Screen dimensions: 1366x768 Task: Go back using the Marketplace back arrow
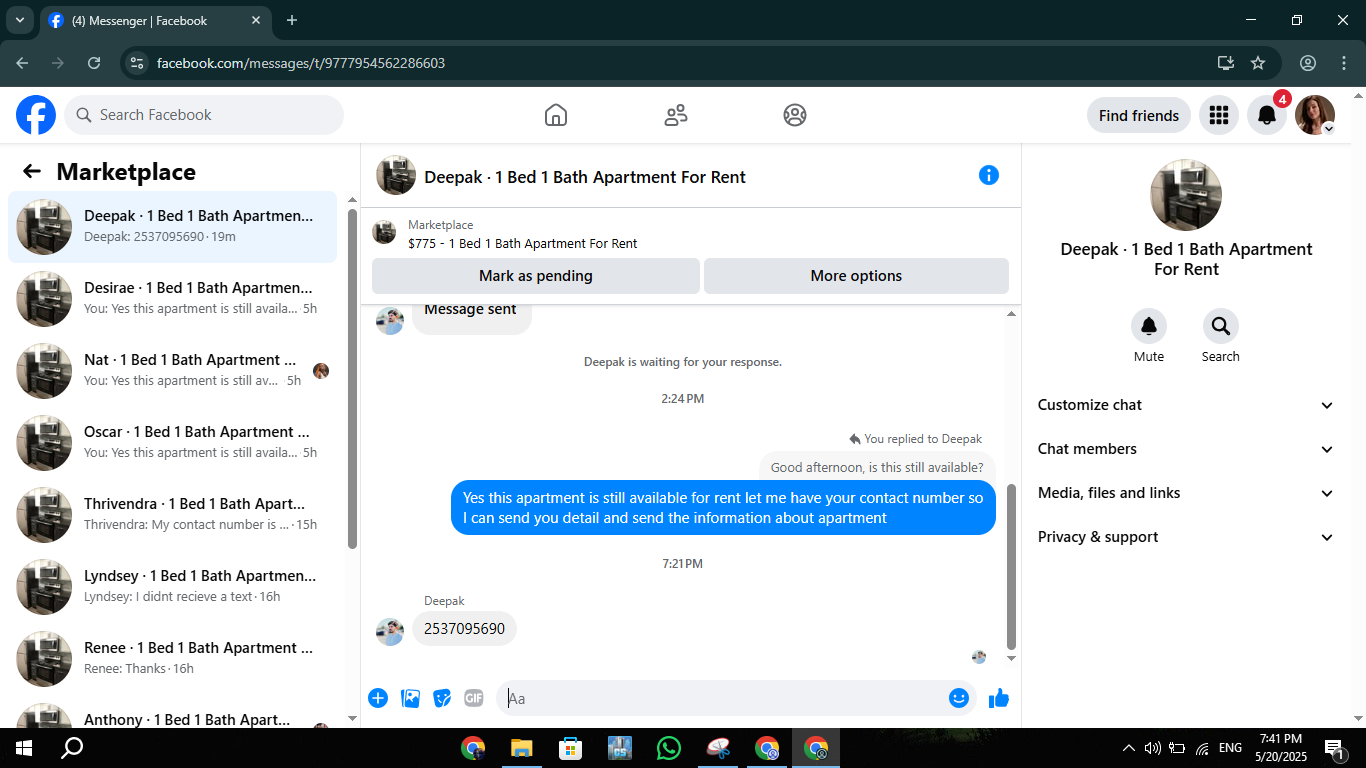(32, 171)
